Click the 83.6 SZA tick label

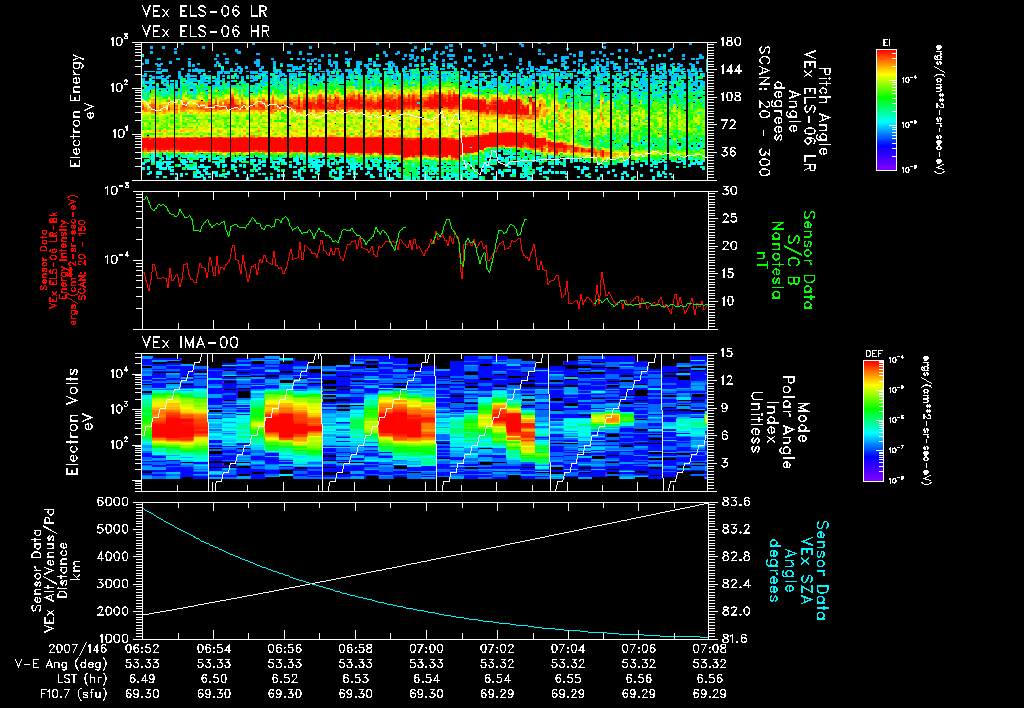[x=736, y=502]
